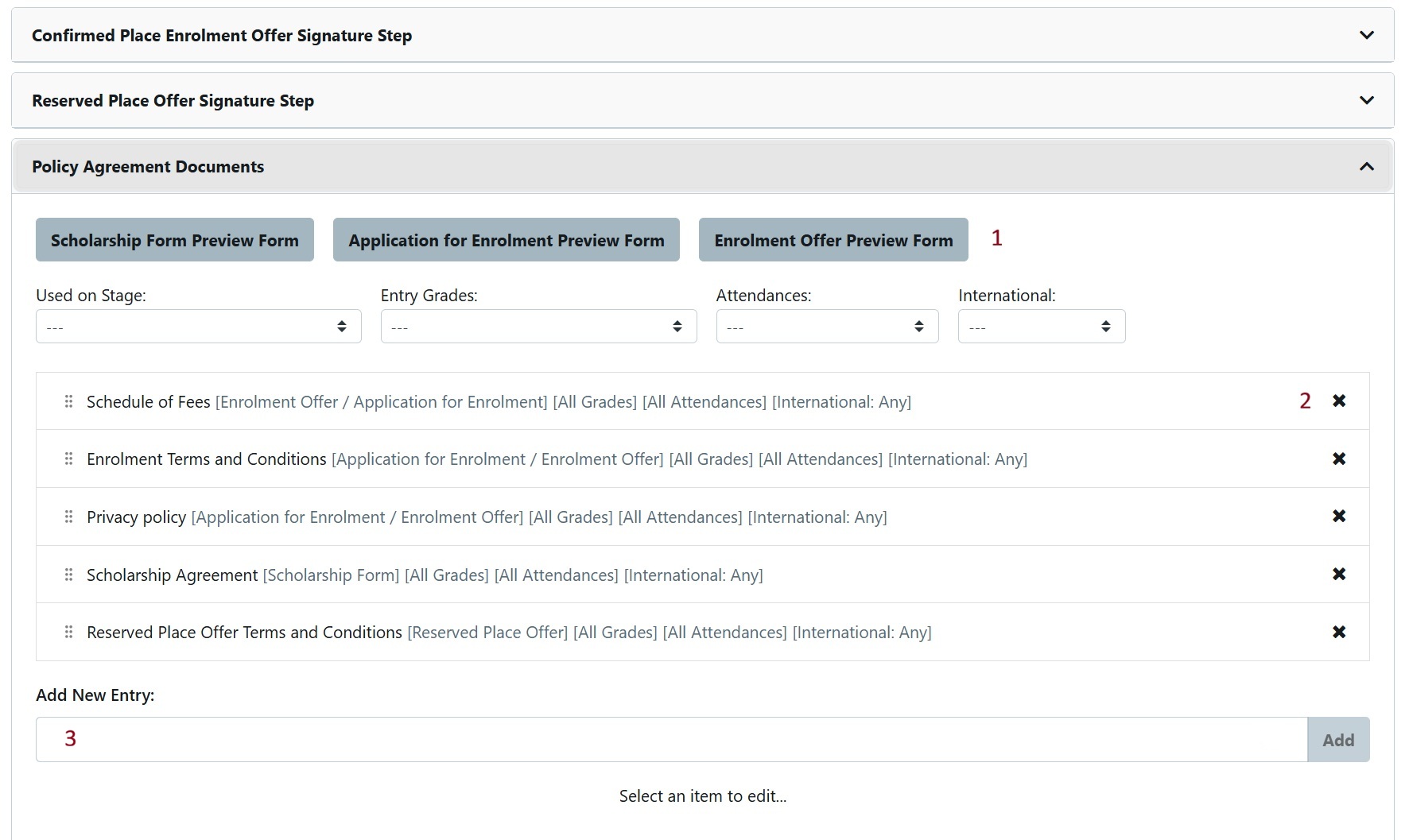Remove the Schedule of Fees entry
The width and height of the screenshot is (1409, 840).
coord(1339,401)
